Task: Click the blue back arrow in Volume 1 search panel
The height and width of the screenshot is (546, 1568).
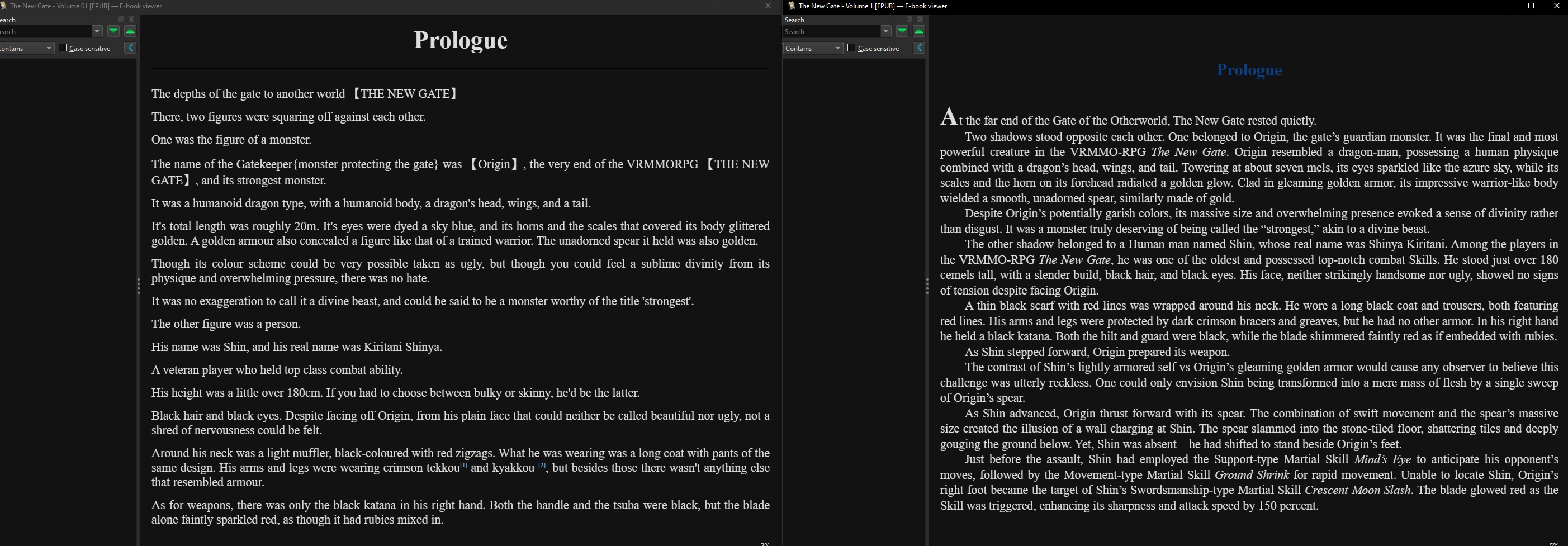Action: pos(919,48)
